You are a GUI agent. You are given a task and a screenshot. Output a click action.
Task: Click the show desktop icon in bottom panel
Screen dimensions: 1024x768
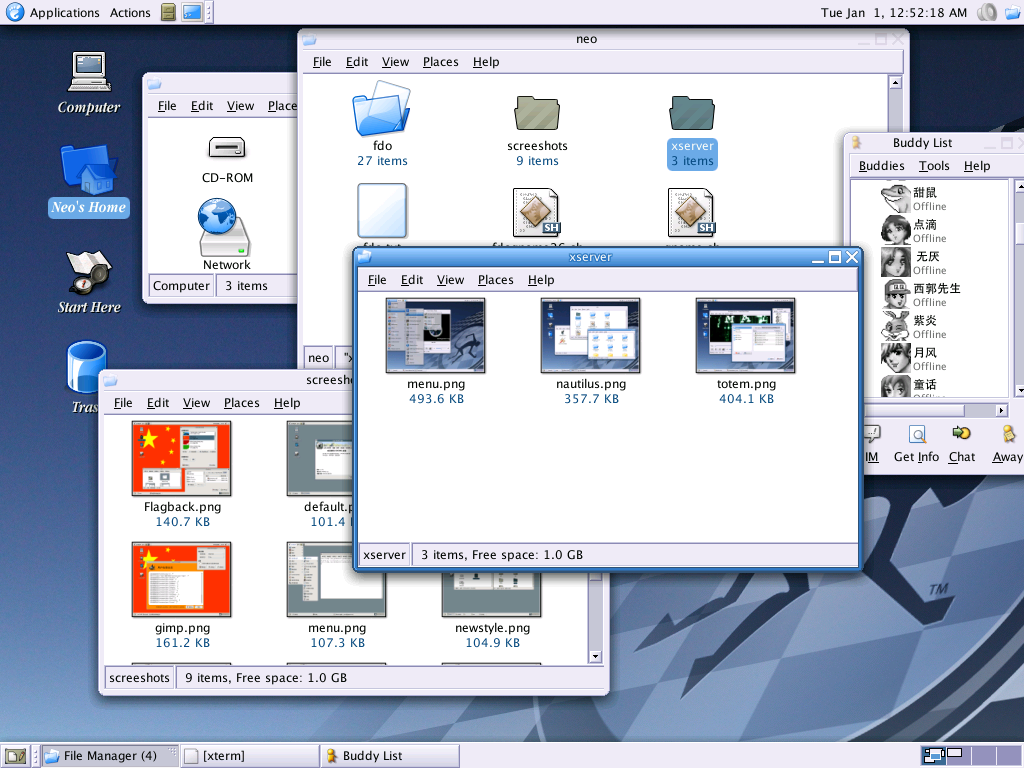pos(16,756)
